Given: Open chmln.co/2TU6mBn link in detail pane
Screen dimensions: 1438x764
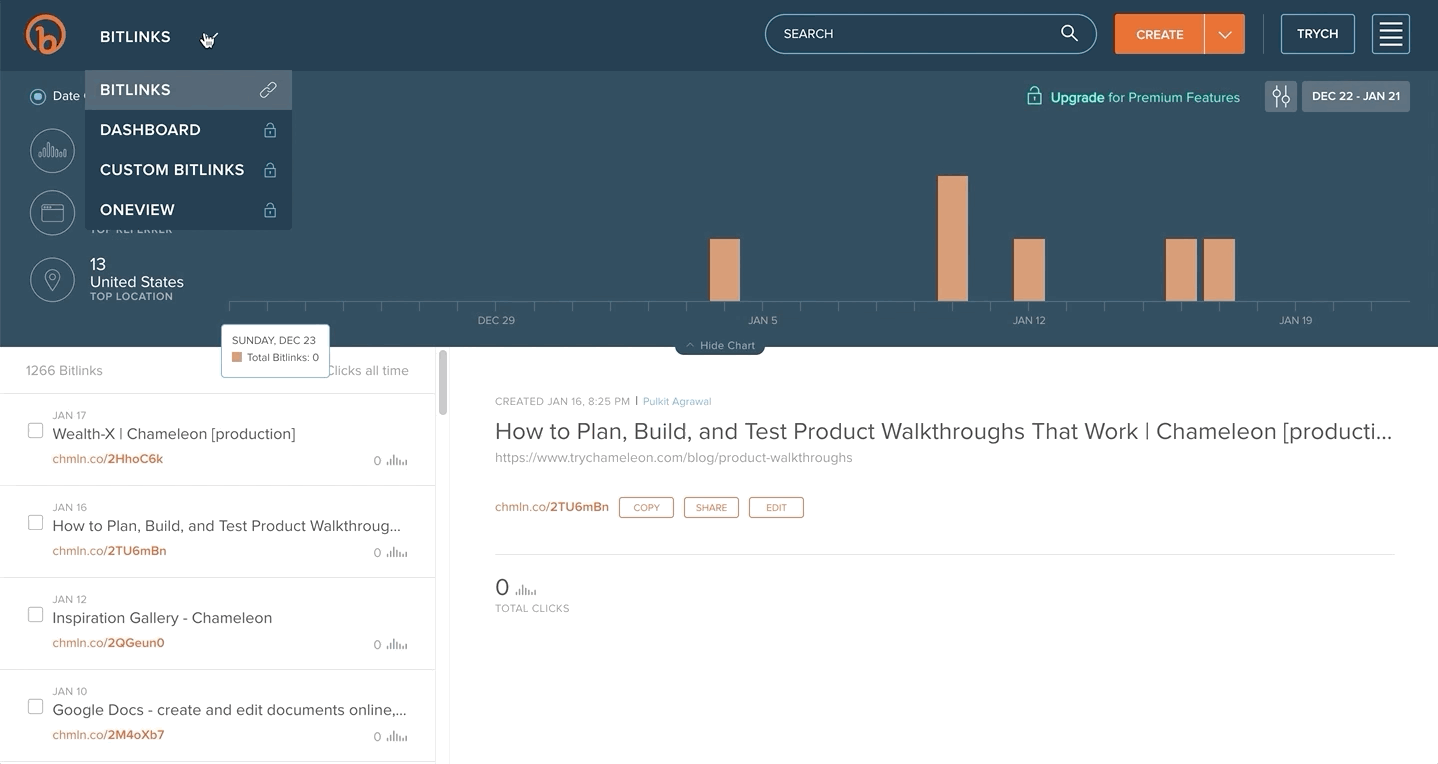Looking at the screenshot, I should pos(551,507).
